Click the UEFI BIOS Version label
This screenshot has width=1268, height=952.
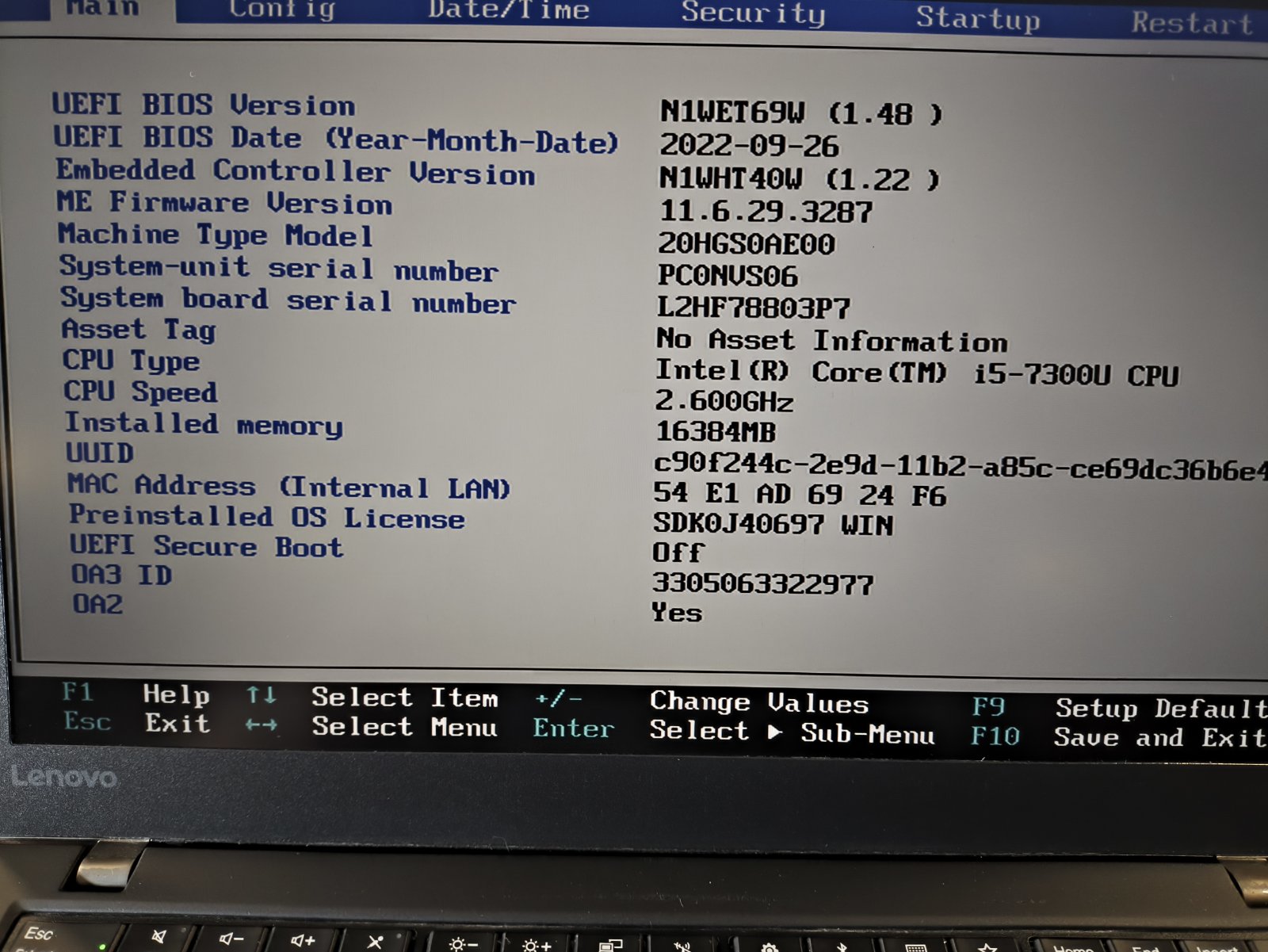[204, 105]
